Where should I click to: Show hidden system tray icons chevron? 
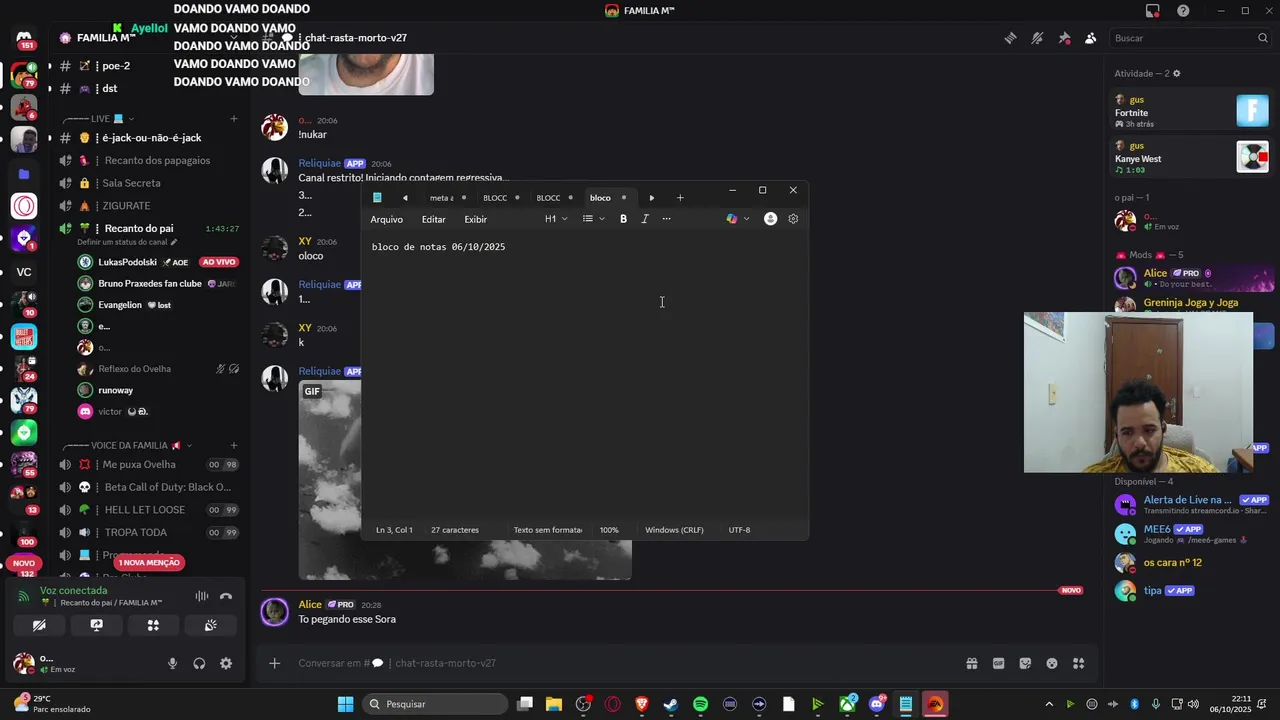(x=1048, y=704)
